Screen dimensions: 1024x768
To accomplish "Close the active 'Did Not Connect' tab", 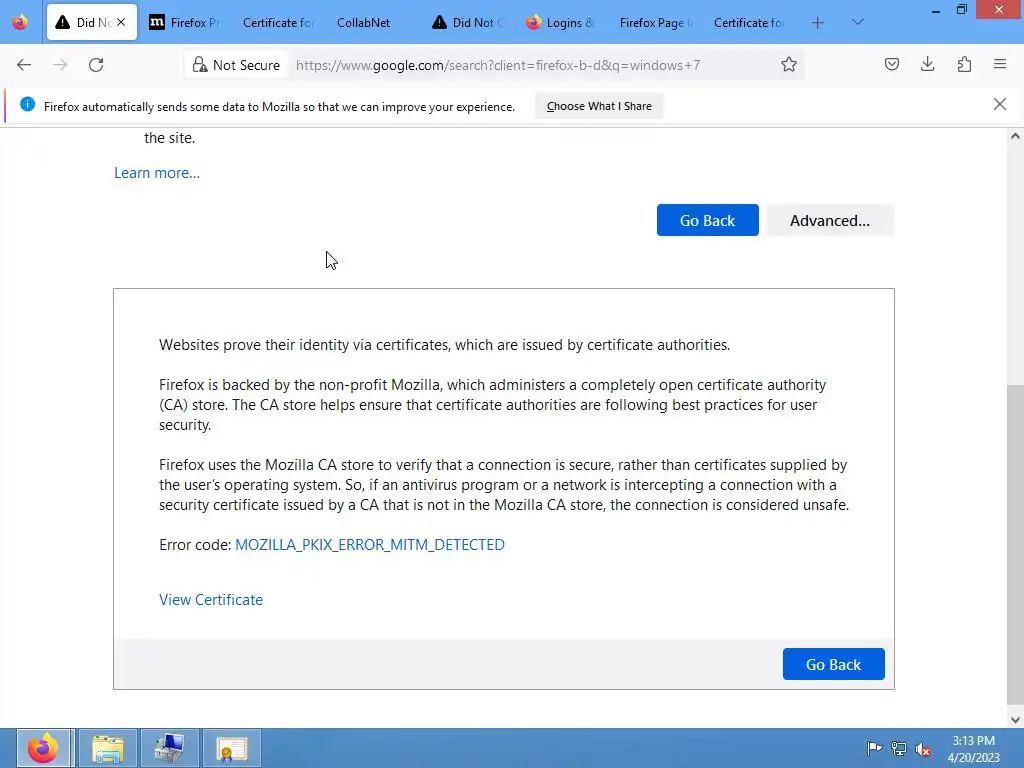I will 121,22.
